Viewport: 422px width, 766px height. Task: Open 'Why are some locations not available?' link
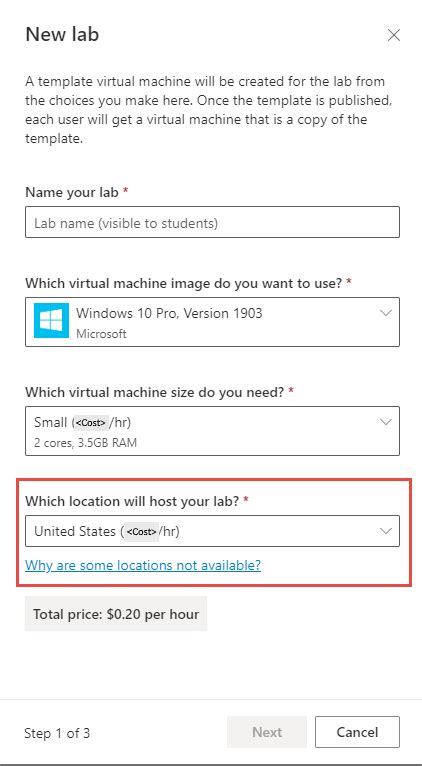point(143,565)
